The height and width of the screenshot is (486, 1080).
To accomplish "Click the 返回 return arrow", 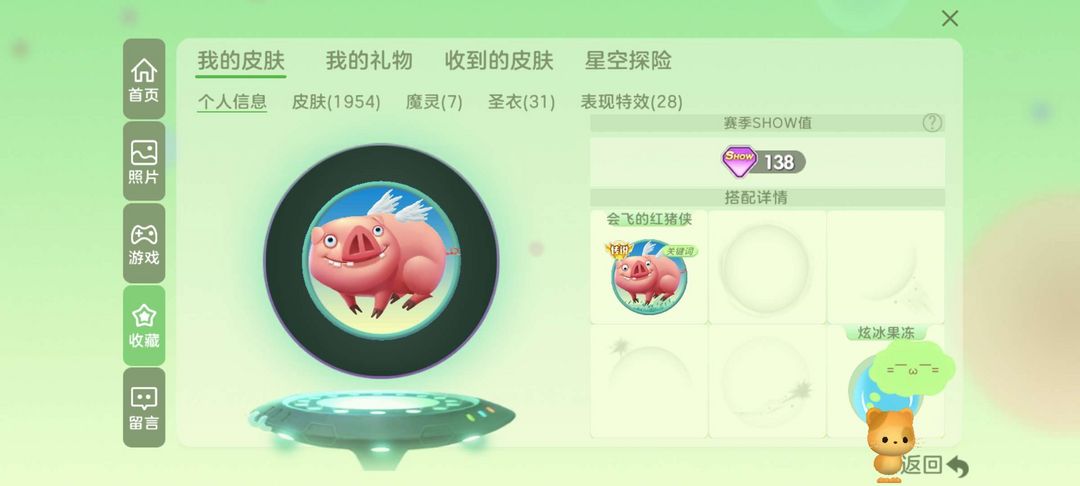I will tap(935, 465).
